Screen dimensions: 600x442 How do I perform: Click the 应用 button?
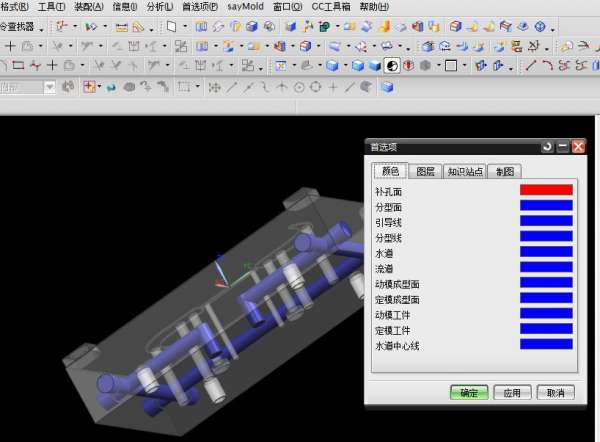pos(511,393)
